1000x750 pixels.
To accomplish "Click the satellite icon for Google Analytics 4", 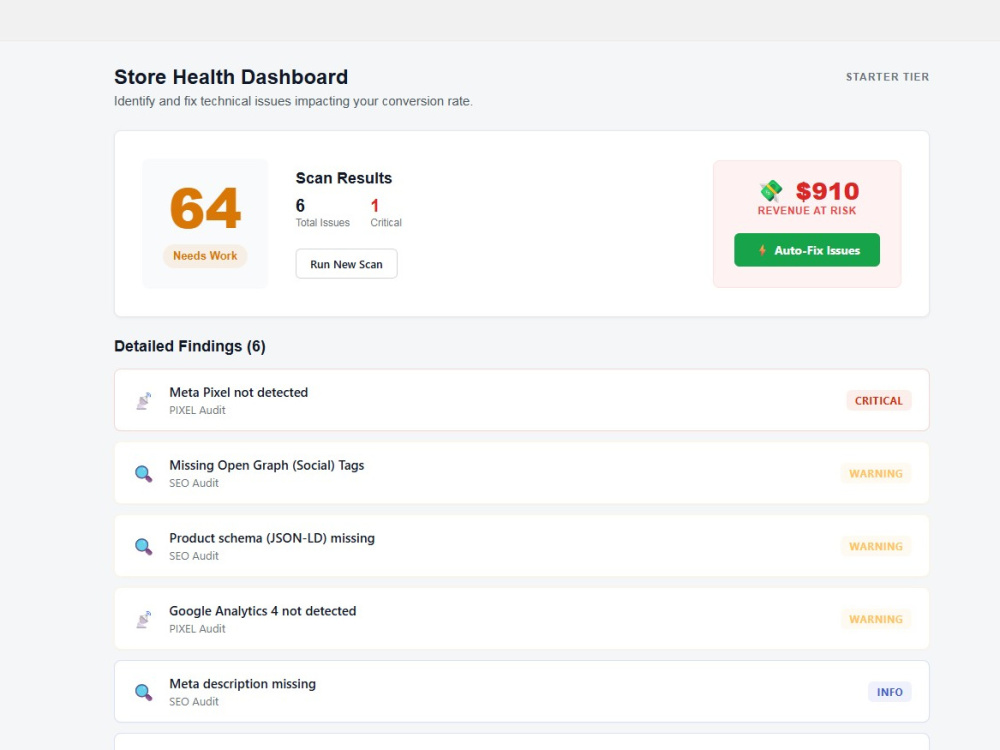I will tap(143, 619).
